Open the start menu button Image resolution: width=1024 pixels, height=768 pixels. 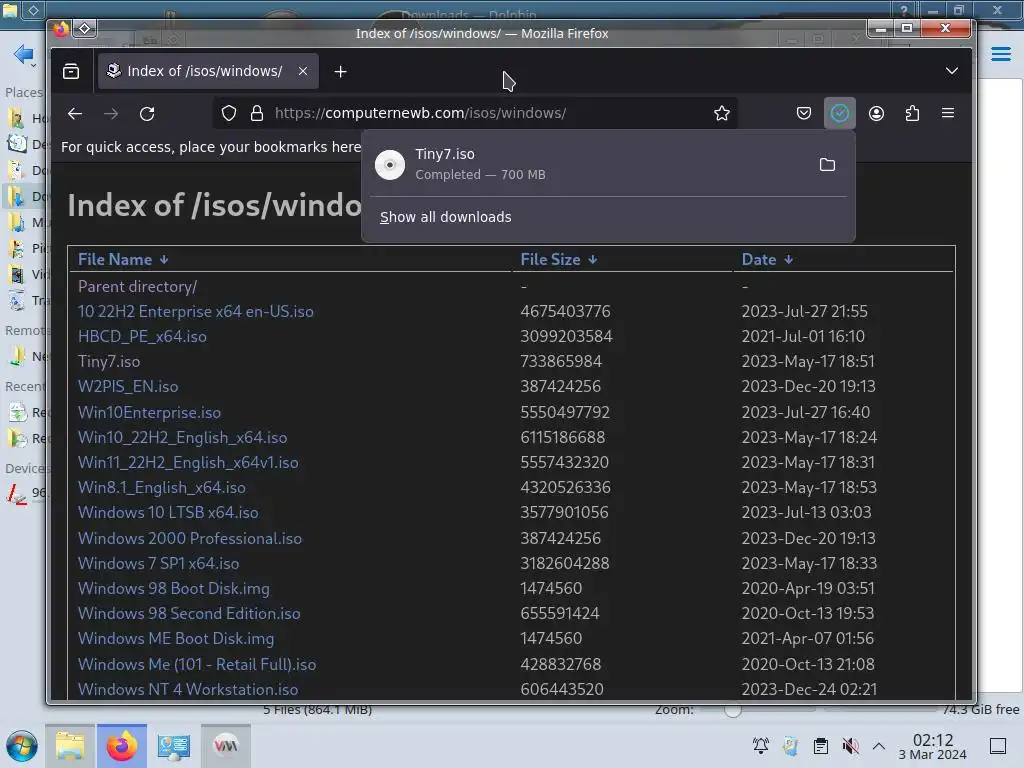22,746
